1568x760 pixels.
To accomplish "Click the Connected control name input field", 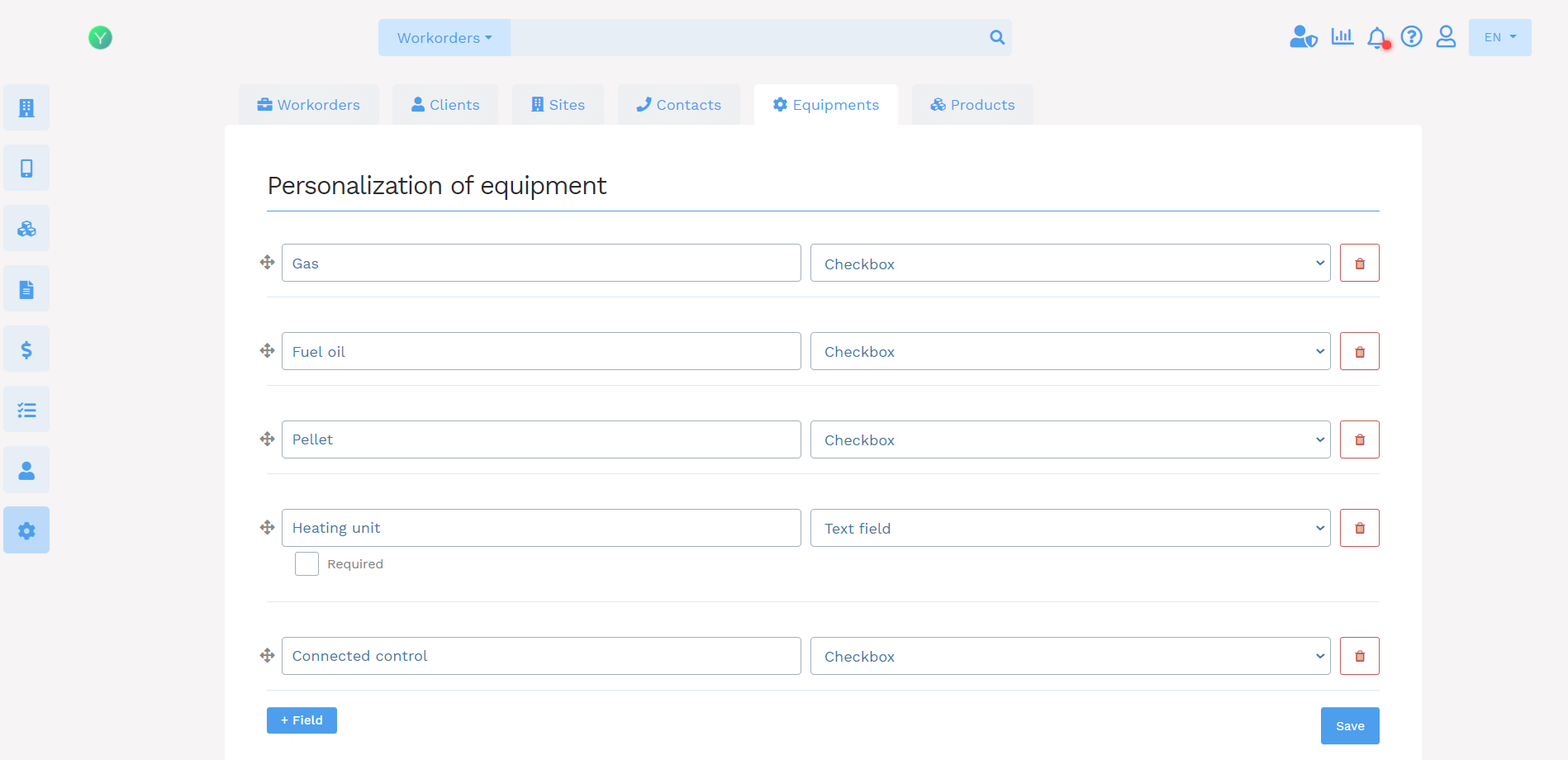I will pyautogui.click(x=541, y=656).
